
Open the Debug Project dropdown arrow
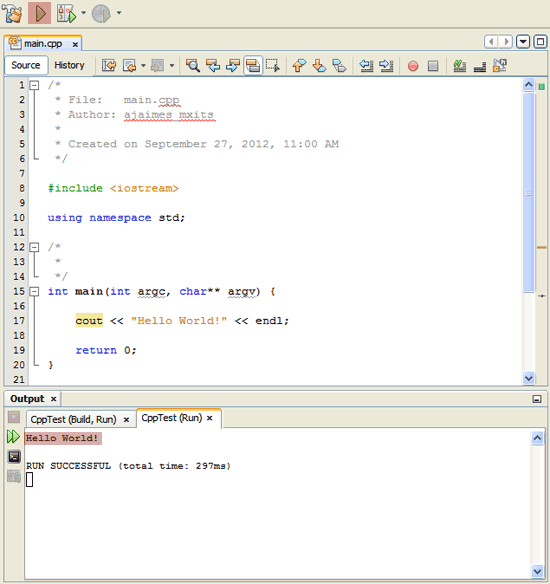[x=83, y=13]
